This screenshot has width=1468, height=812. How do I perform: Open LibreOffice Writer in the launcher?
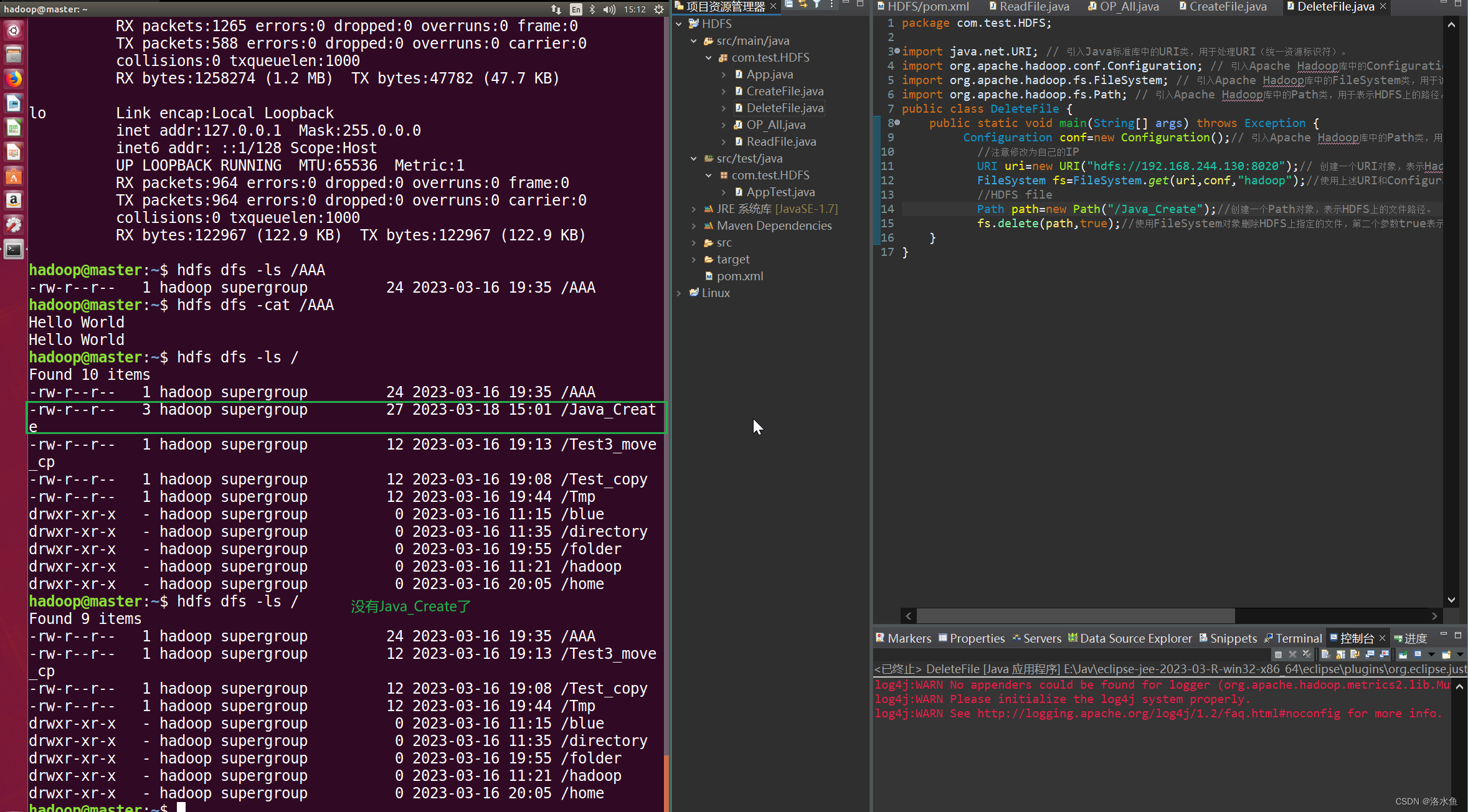point(14,103)
